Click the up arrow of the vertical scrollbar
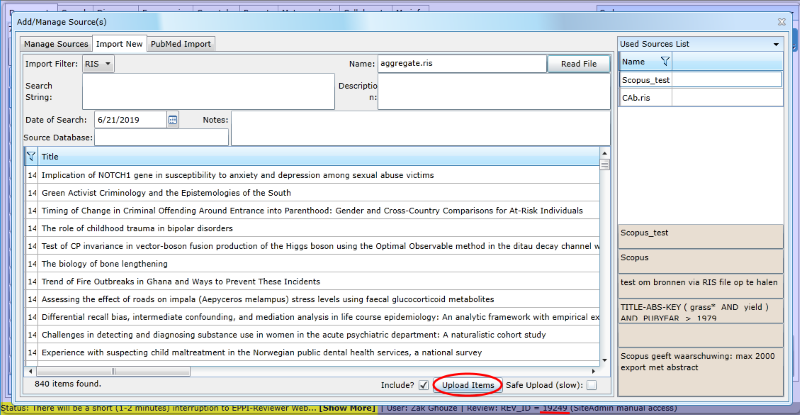The width and height of the screenshot is (800, 415). [x=605, y=153]
